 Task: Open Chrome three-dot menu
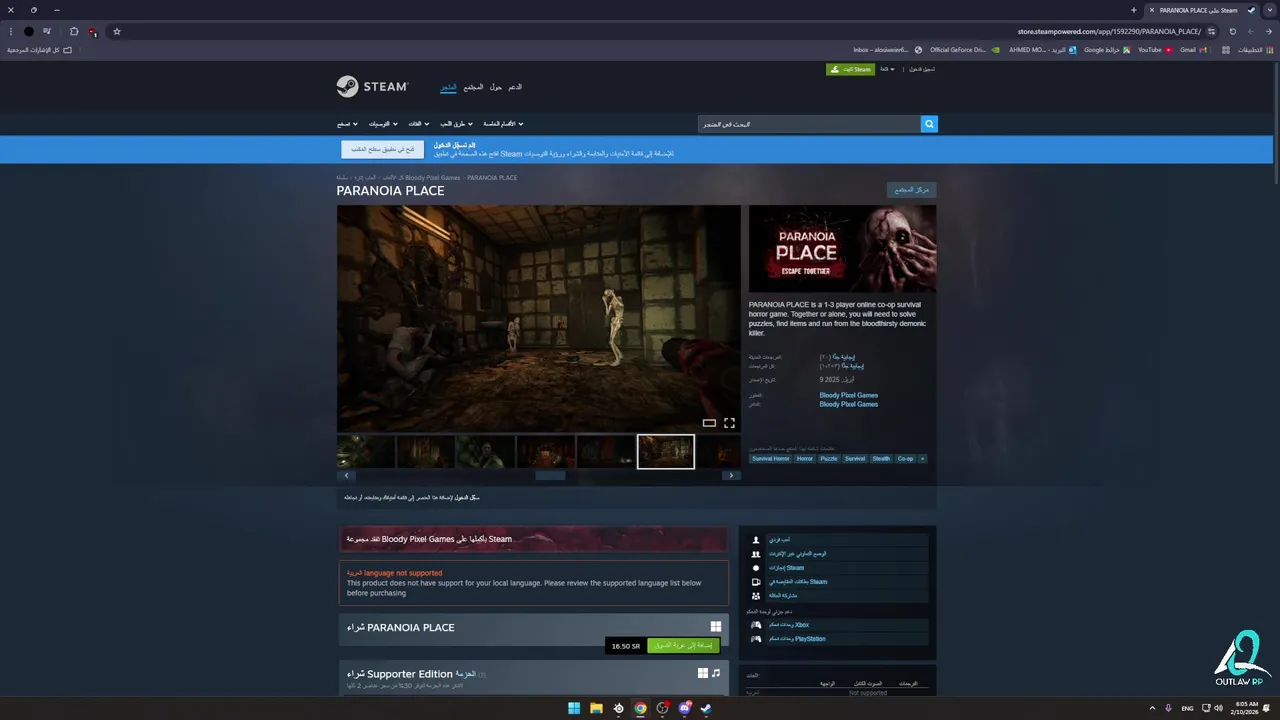pos(10,31)
